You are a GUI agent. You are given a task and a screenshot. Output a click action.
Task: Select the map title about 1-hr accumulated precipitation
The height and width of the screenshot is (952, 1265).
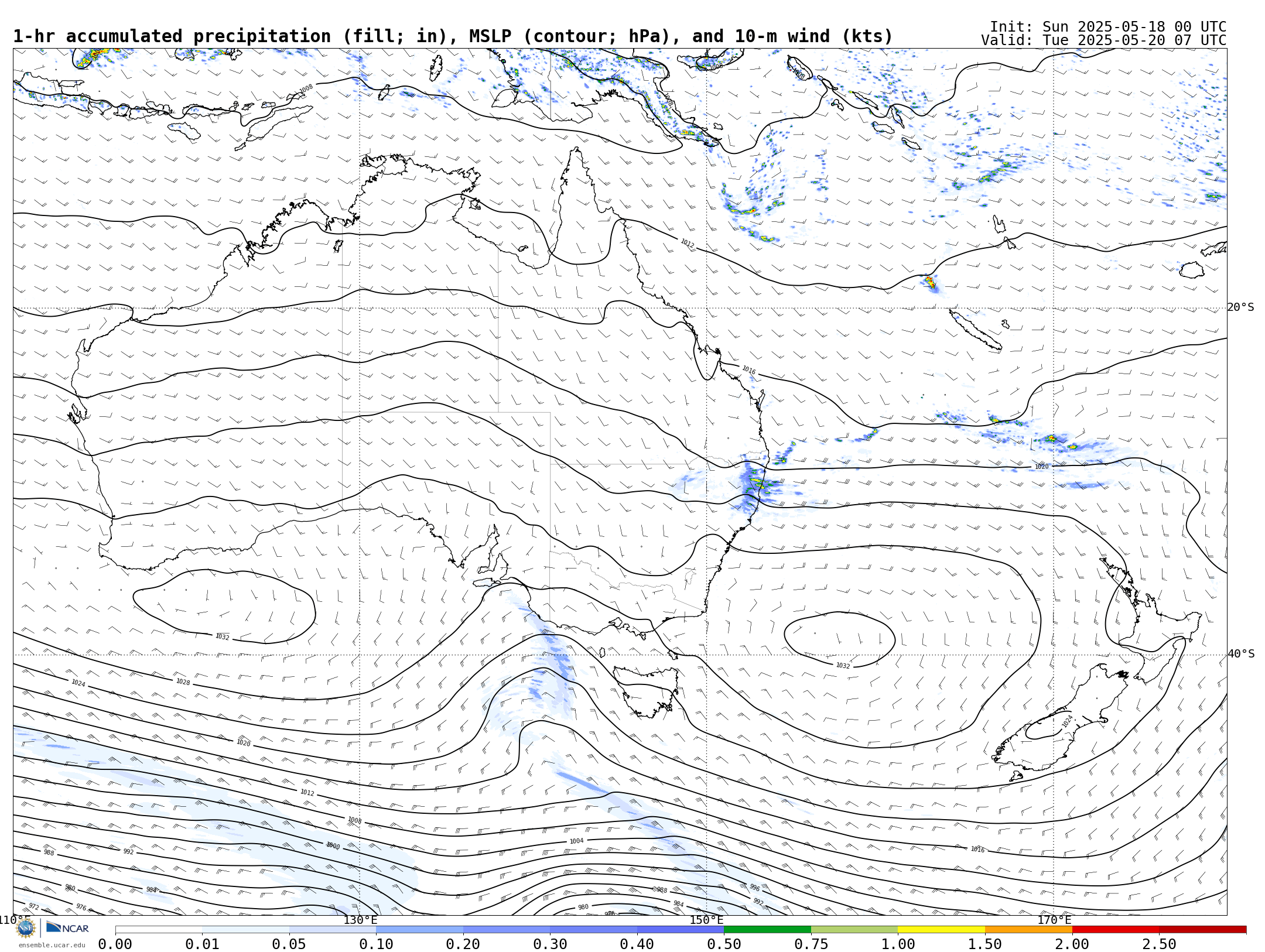[453, 36]
